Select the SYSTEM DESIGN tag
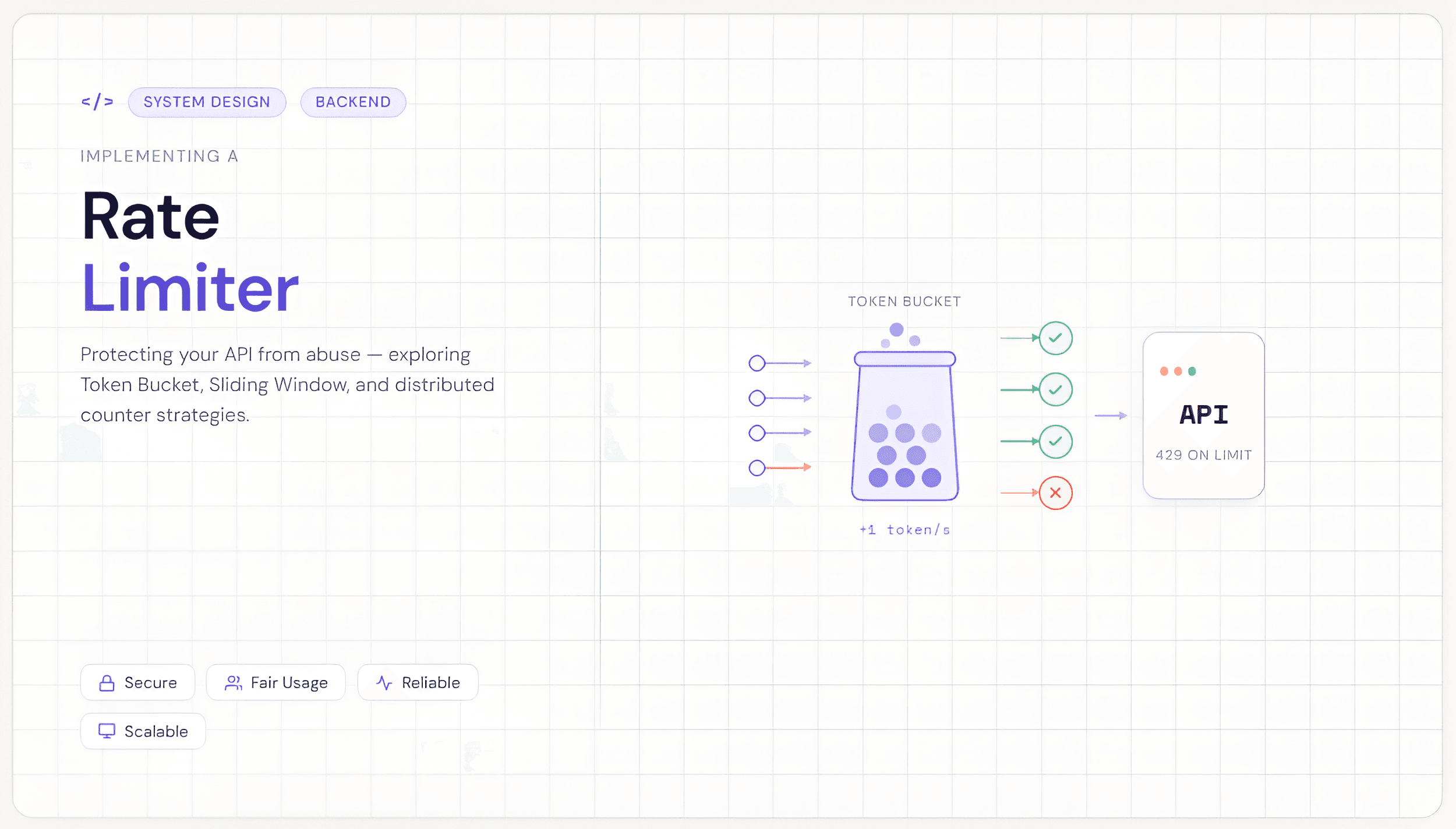1456x829 pixels. pos(207,102)
